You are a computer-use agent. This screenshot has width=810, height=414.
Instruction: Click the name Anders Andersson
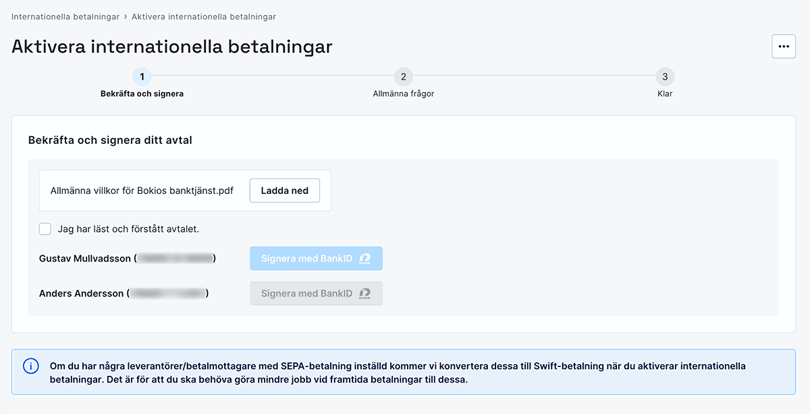[81, 293]
